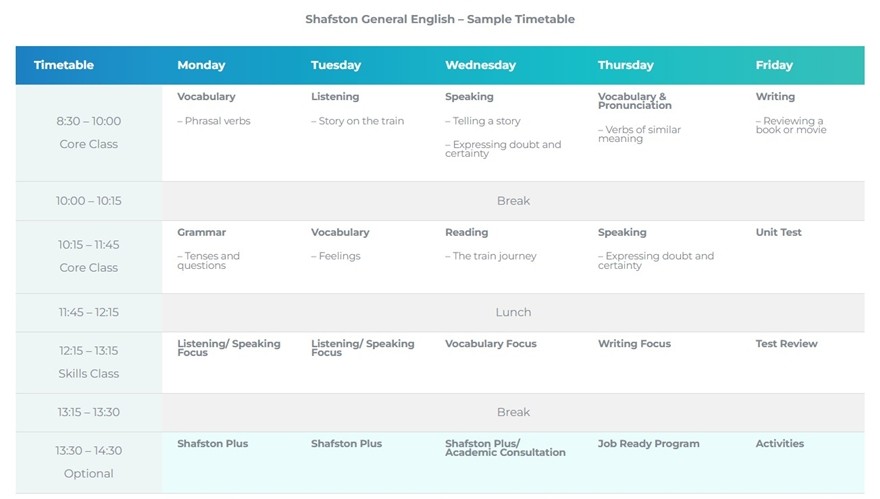Click the Lunch row label

(x=513, y=312)
